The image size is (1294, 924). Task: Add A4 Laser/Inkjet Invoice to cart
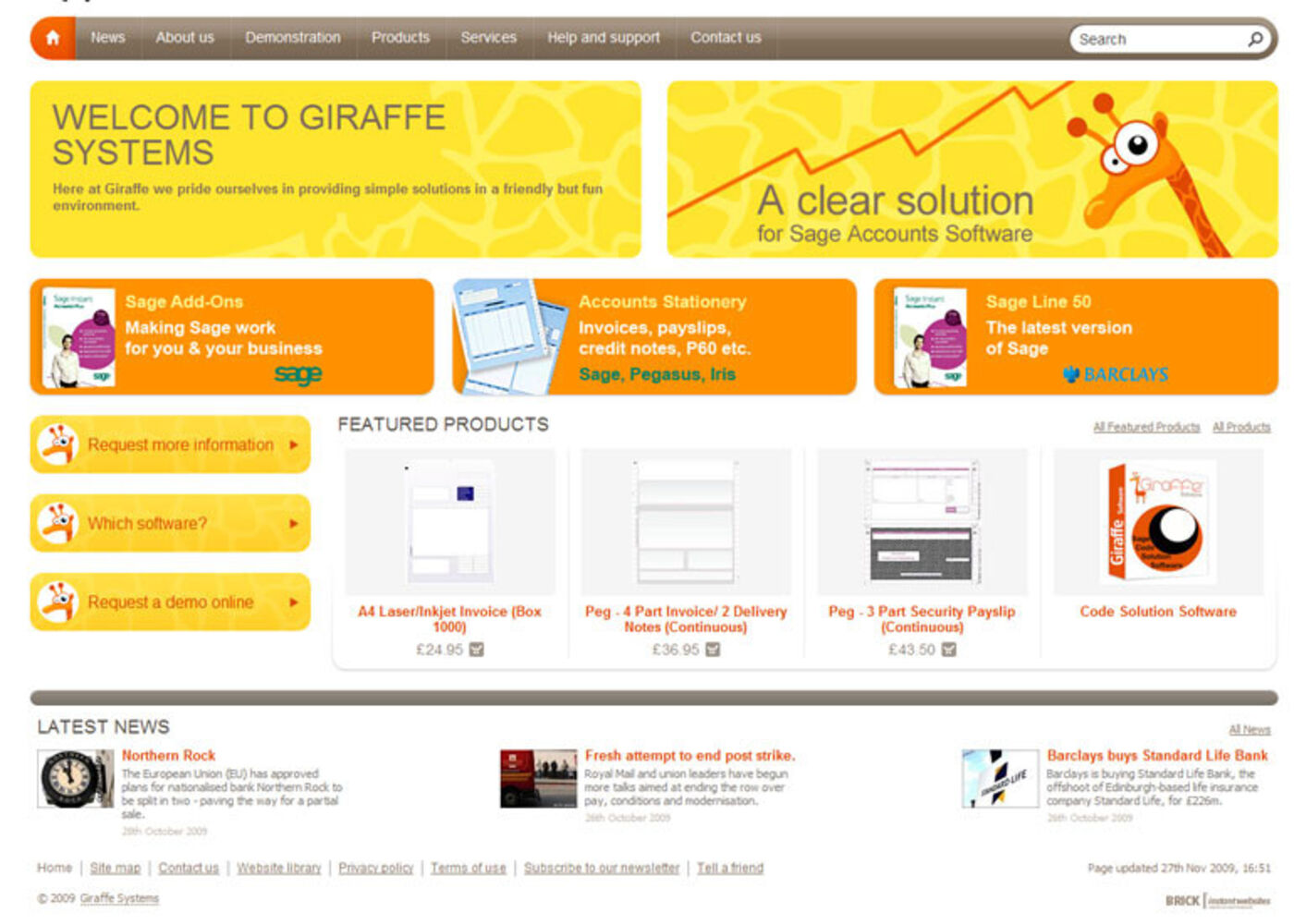(476, 650)
